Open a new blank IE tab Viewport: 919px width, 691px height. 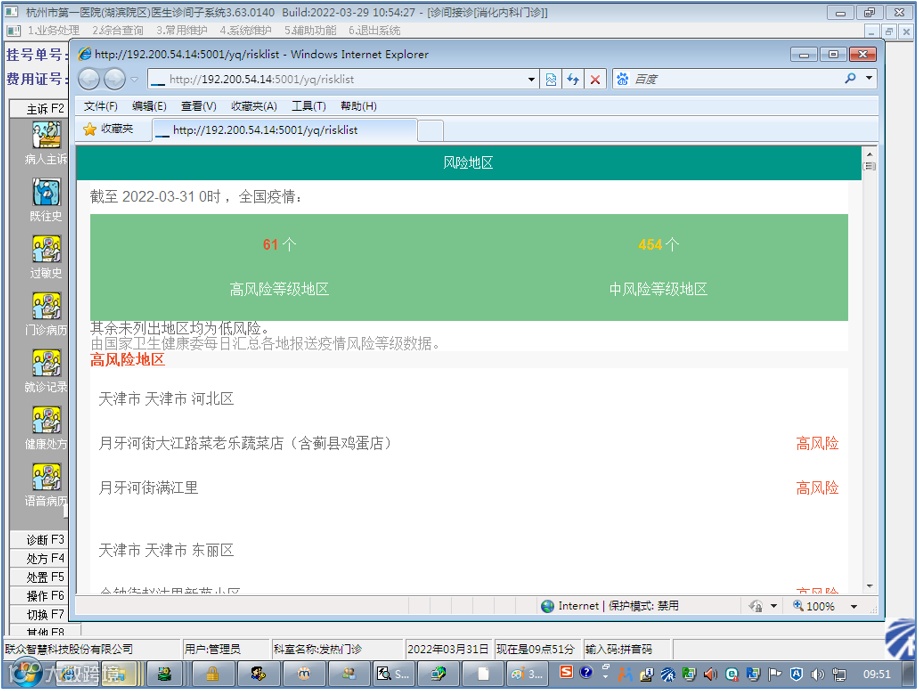pyautogui.click(x=431, y=131)
